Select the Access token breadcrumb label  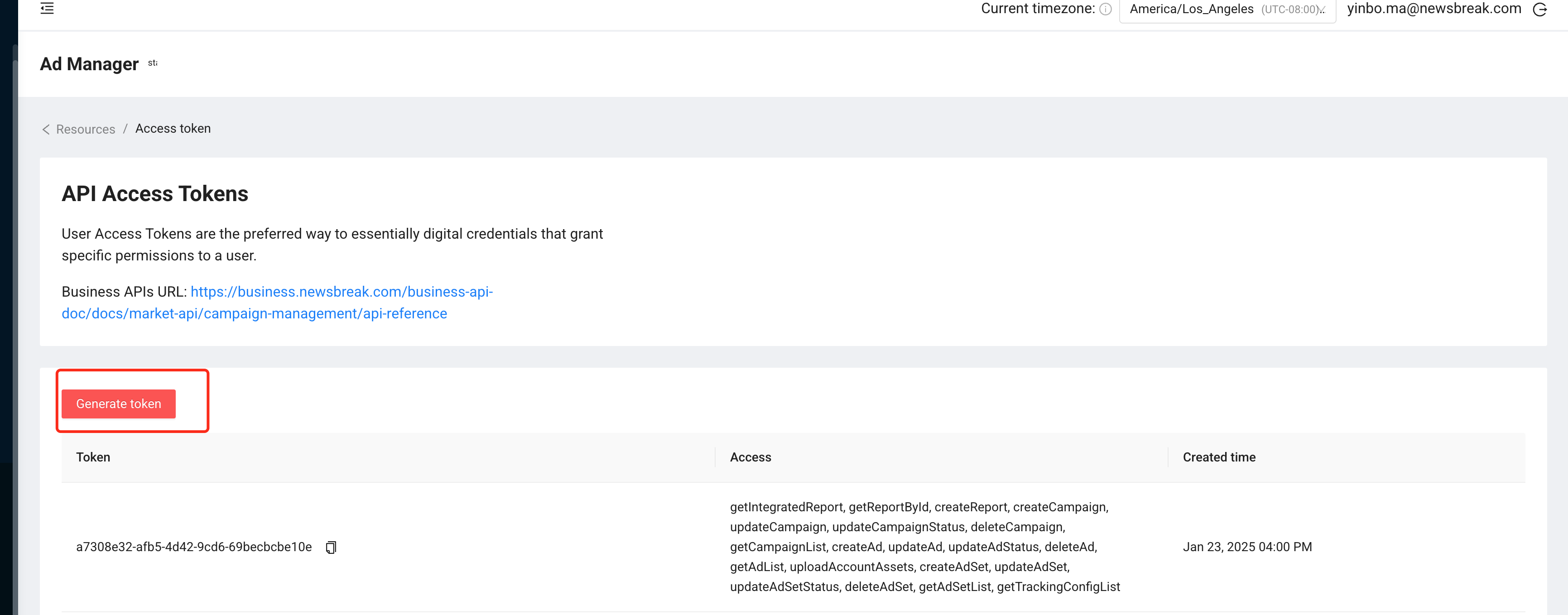click(173, 129)
